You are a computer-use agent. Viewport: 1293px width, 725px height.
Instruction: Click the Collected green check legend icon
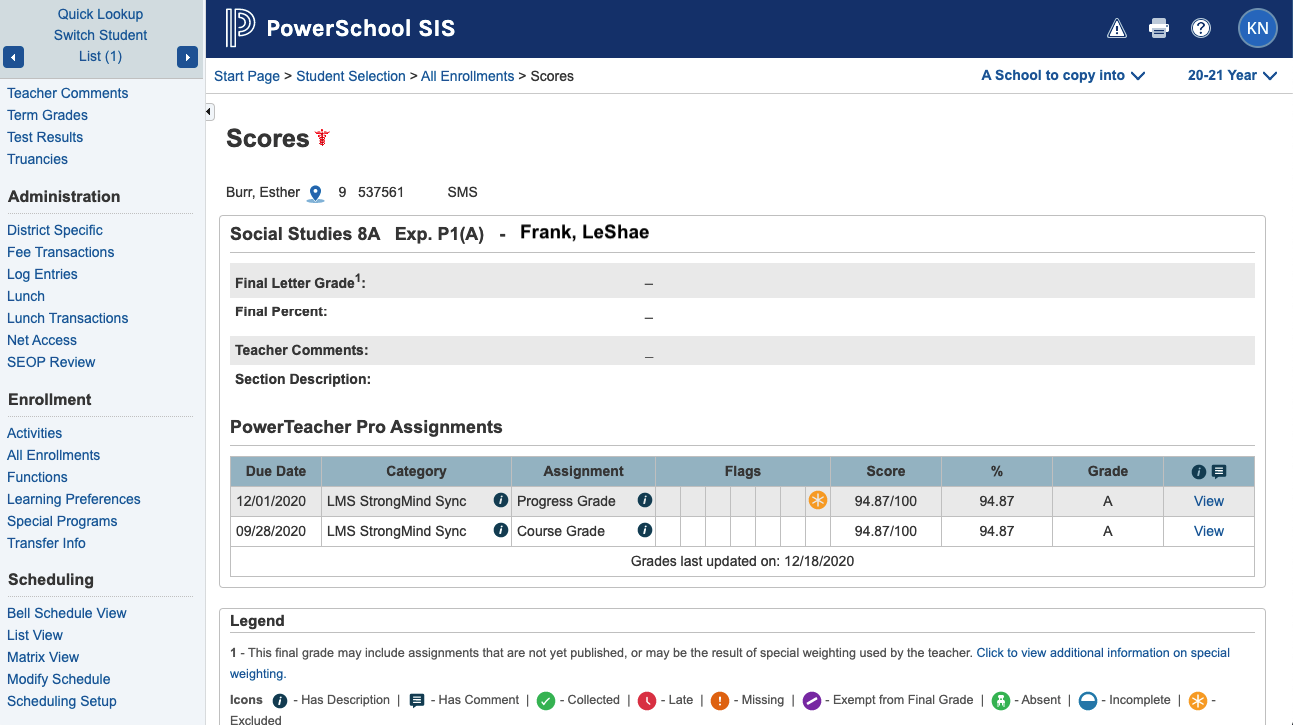click(546, 701)
